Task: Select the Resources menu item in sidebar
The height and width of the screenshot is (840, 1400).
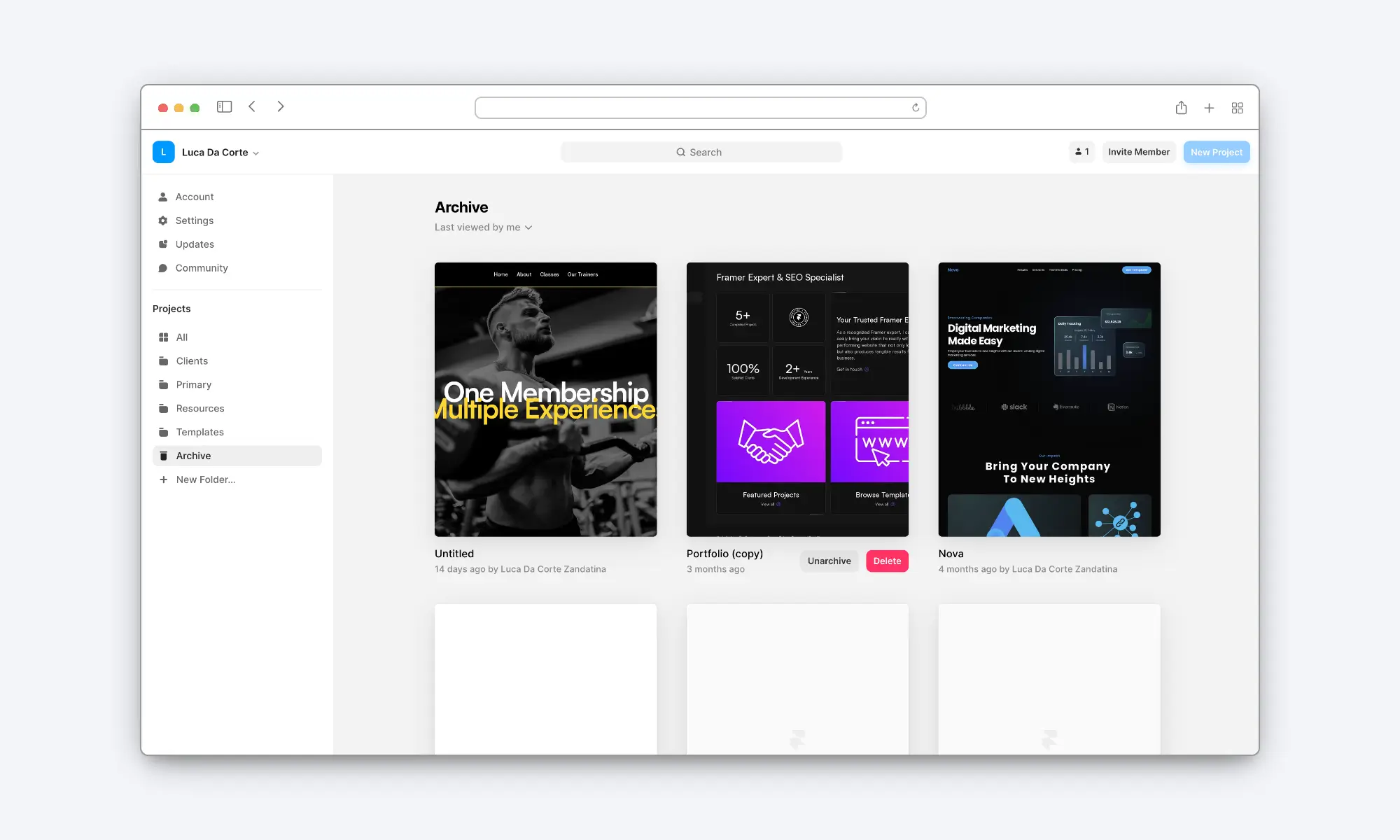Action: click(x=199, y=408)
